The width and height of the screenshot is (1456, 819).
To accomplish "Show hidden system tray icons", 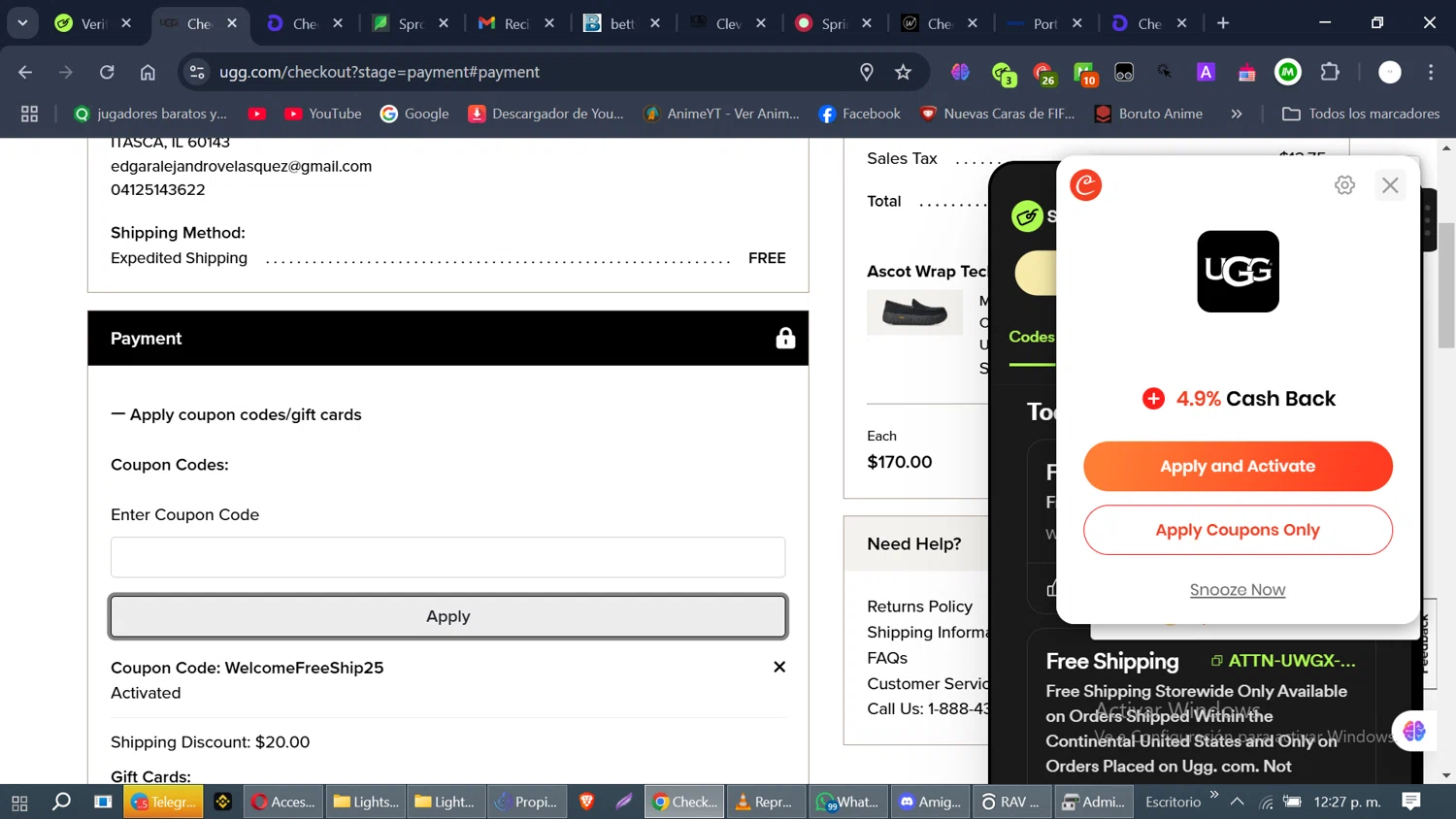I will coord(1237,802).
